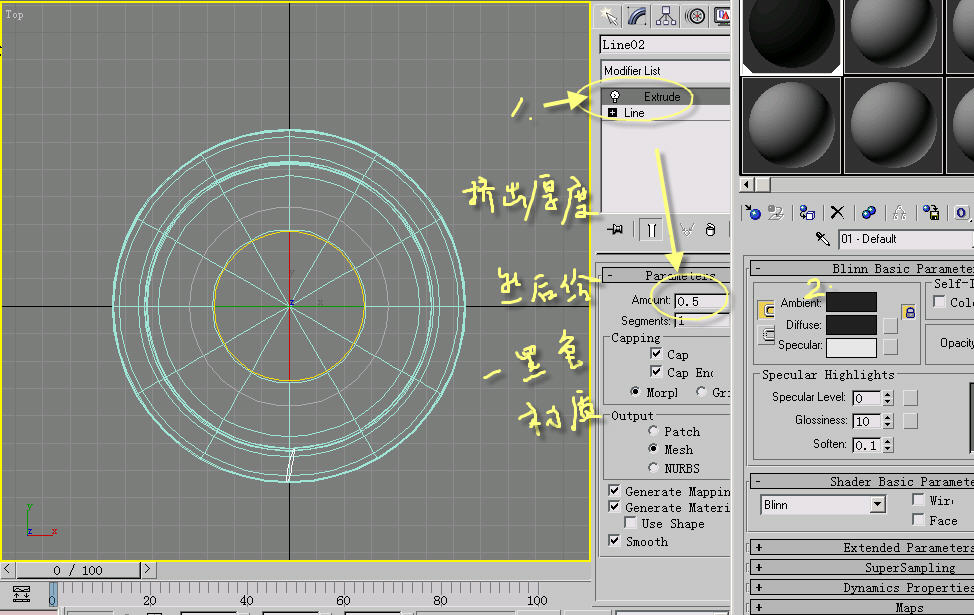Remove modifier using the trash can icon

pyautogui.click(x=711, y=230)
